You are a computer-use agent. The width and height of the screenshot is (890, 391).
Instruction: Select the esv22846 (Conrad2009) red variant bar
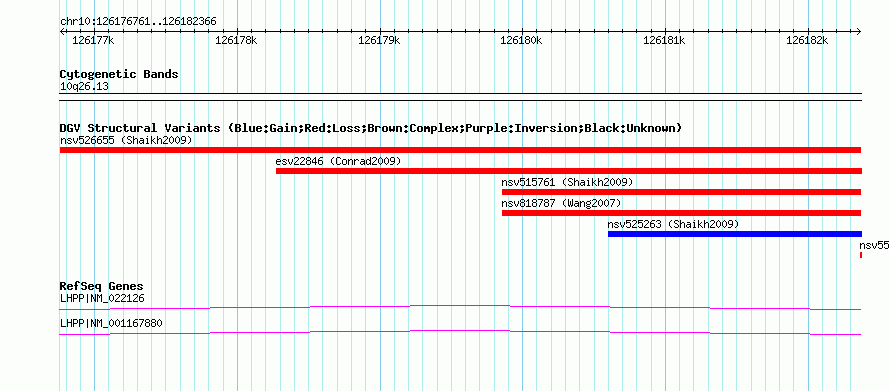[x=569, y=171]
